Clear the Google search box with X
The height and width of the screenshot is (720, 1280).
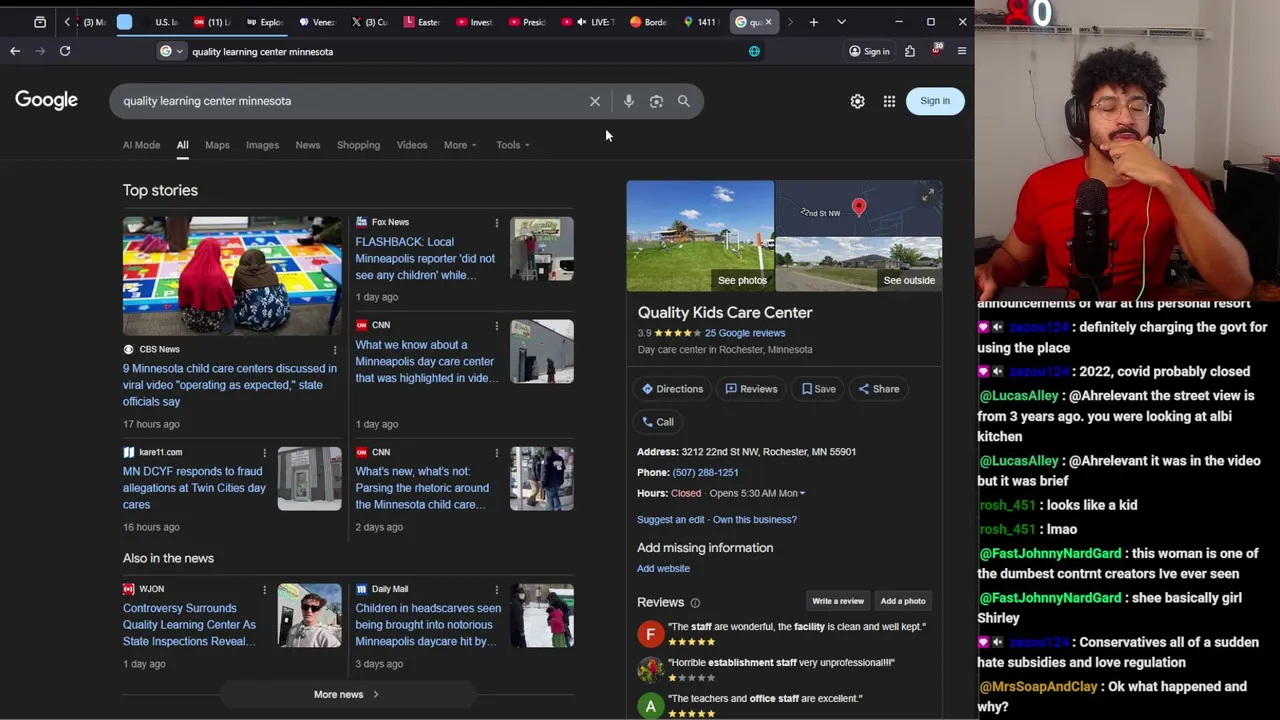595,101
